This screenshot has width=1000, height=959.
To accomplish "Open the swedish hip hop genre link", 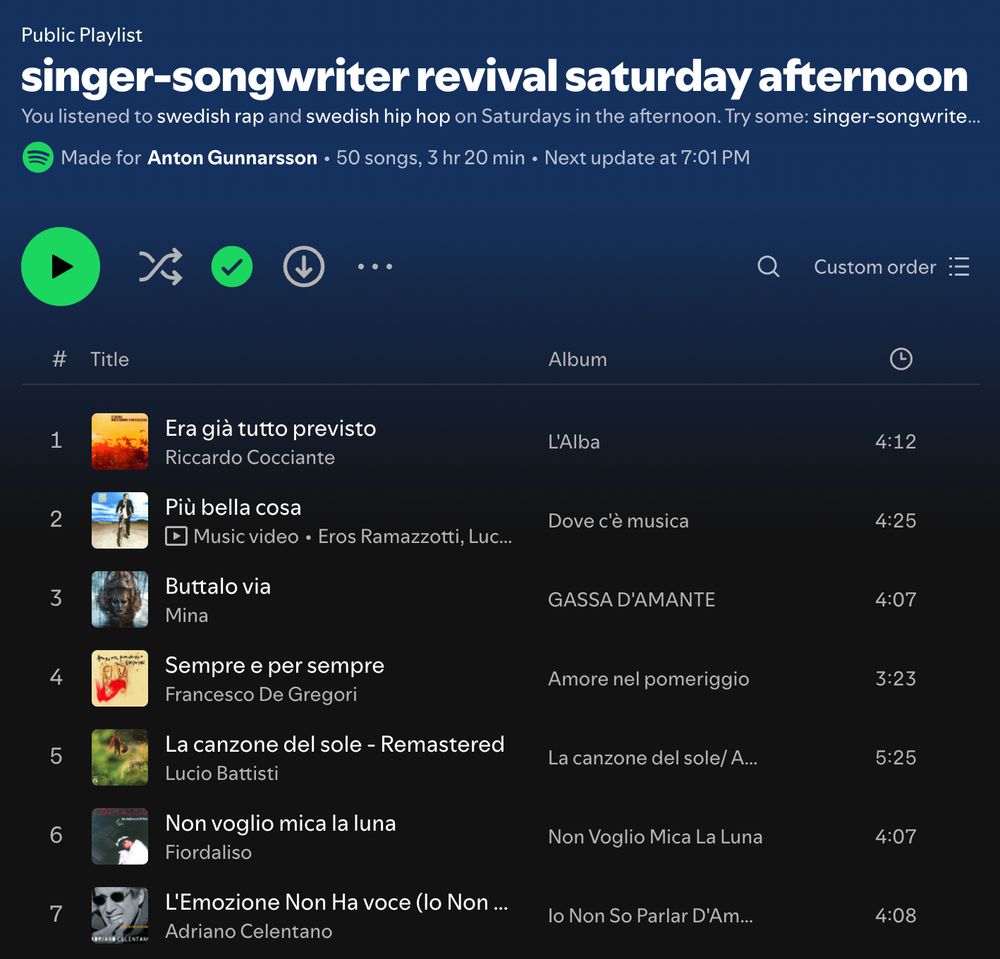I will 378,116.
